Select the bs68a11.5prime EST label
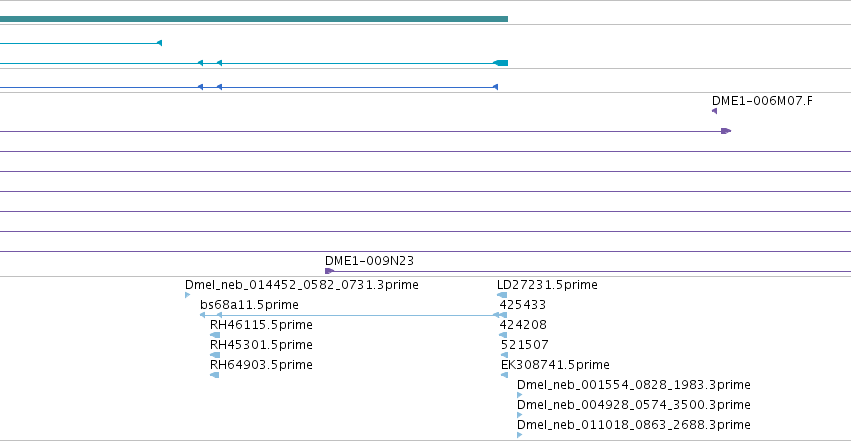The height and width of the screenshot is (441, 851). tap(249, 305)
